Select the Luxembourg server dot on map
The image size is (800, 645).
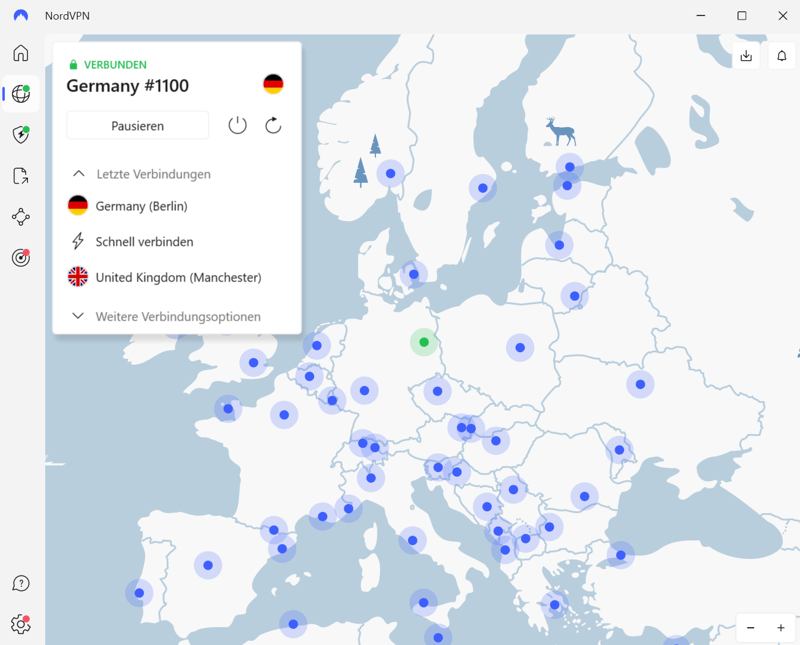tap(332, 400)
